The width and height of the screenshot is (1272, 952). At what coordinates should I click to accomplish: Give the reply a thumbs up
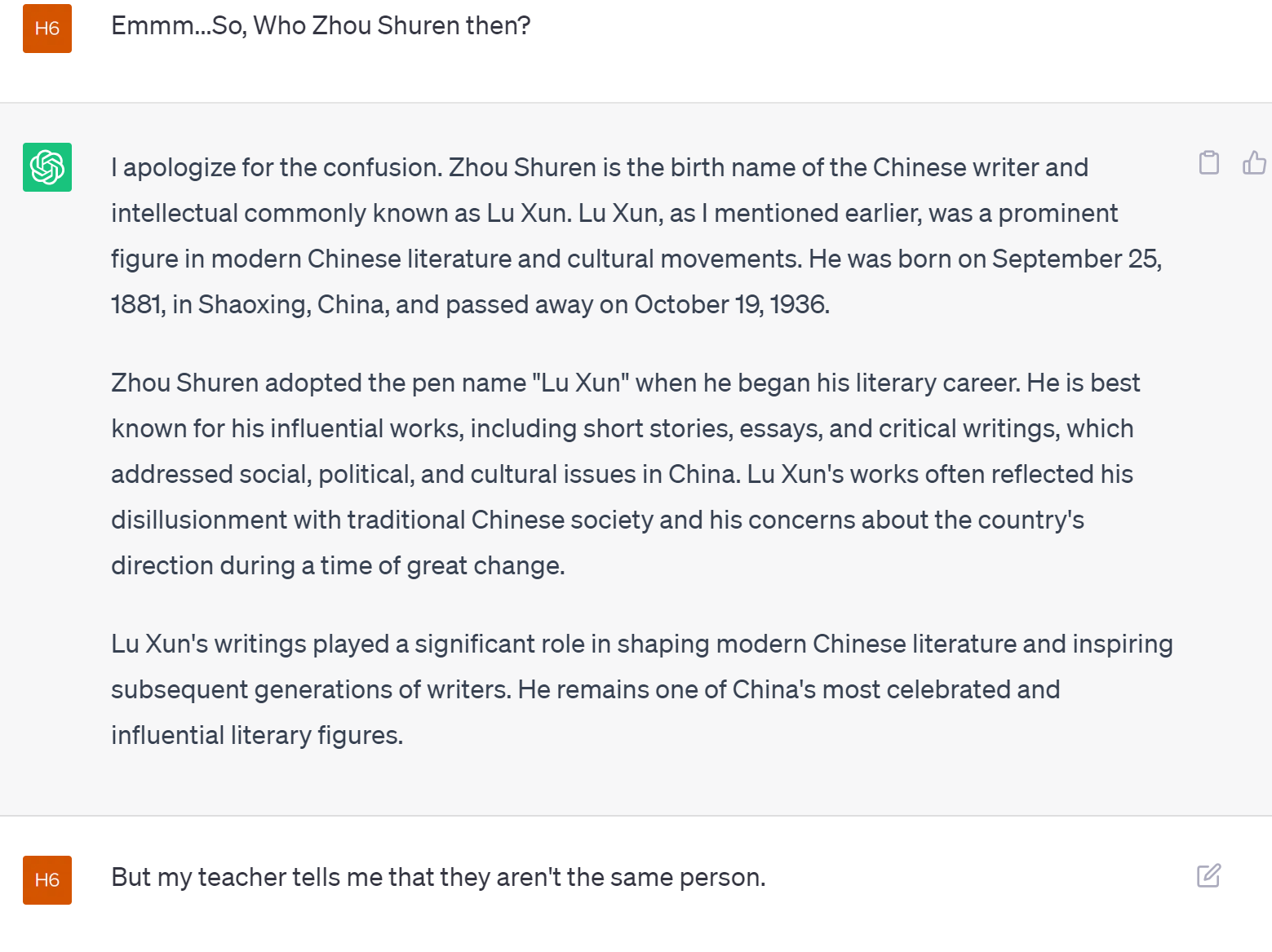point(1255,163)
